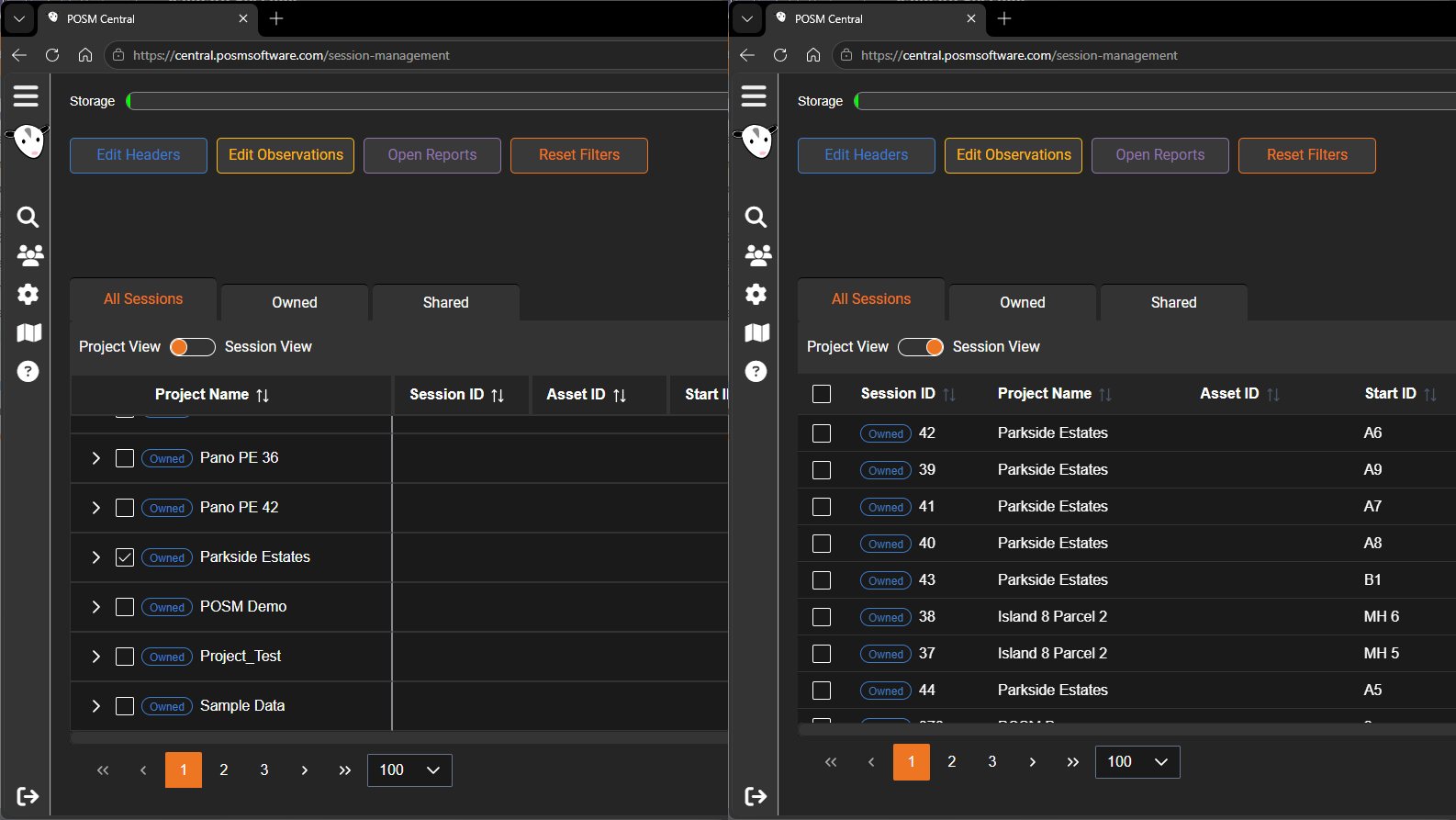The width and height of the screenshot is (1456, 820).
Task: Open users icon in right window sidebar
Action: [x=757, y=255]
